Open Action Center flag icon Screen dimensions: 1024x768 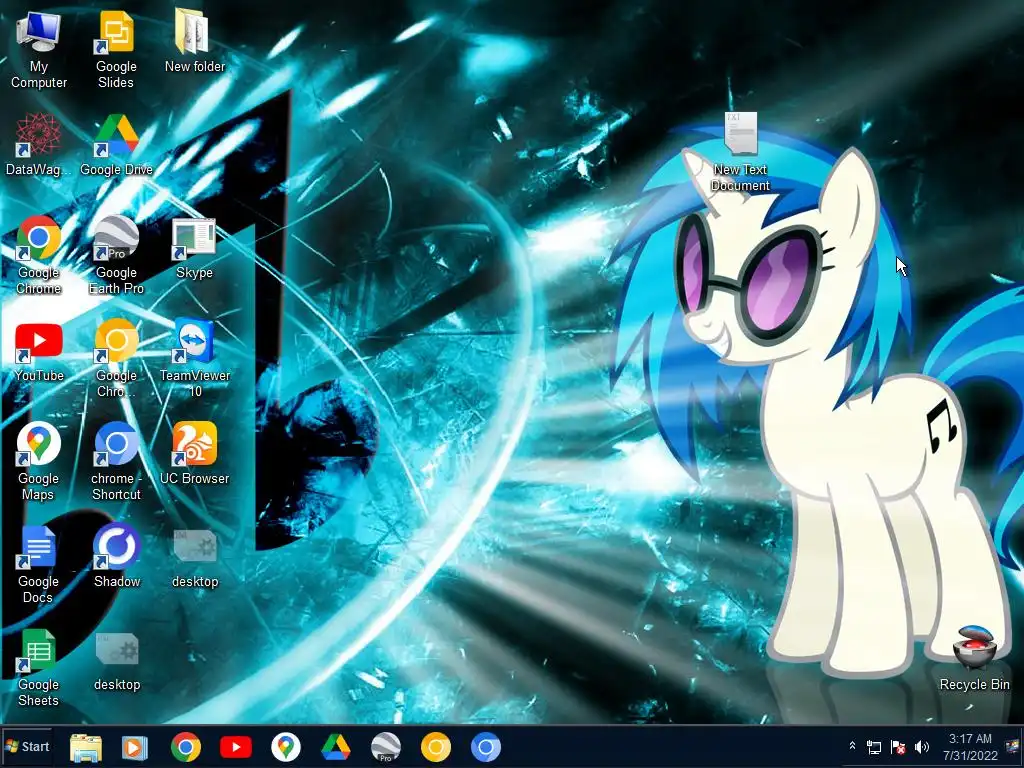coord(898,747)
